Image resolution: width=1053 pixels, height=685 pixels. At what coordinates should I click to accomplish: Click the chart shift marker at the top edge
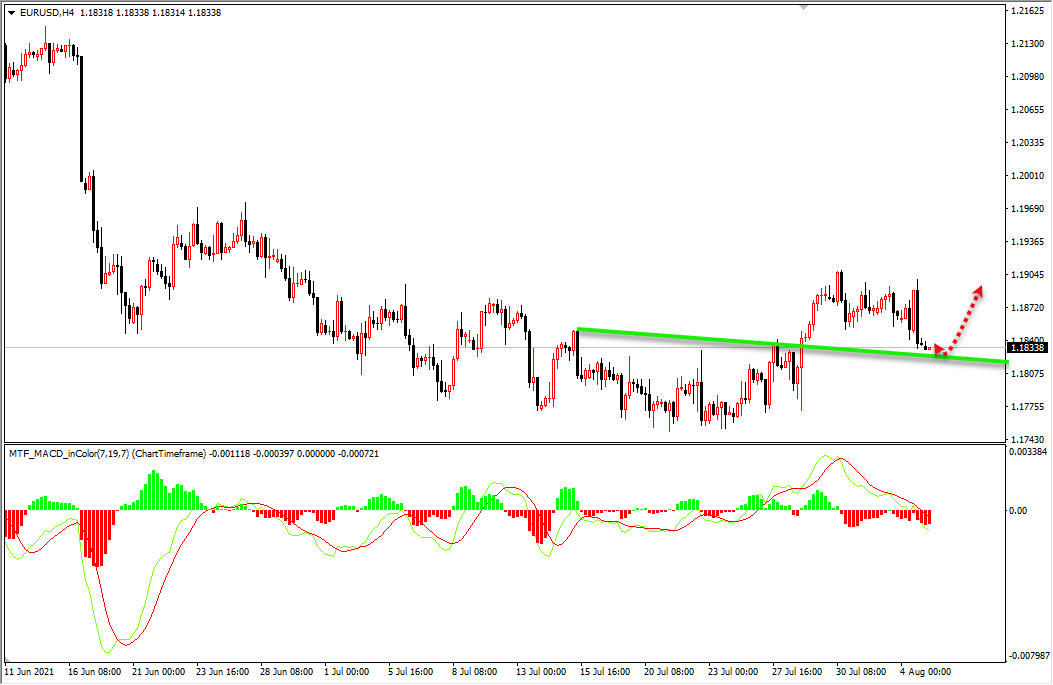pos(803,7)
